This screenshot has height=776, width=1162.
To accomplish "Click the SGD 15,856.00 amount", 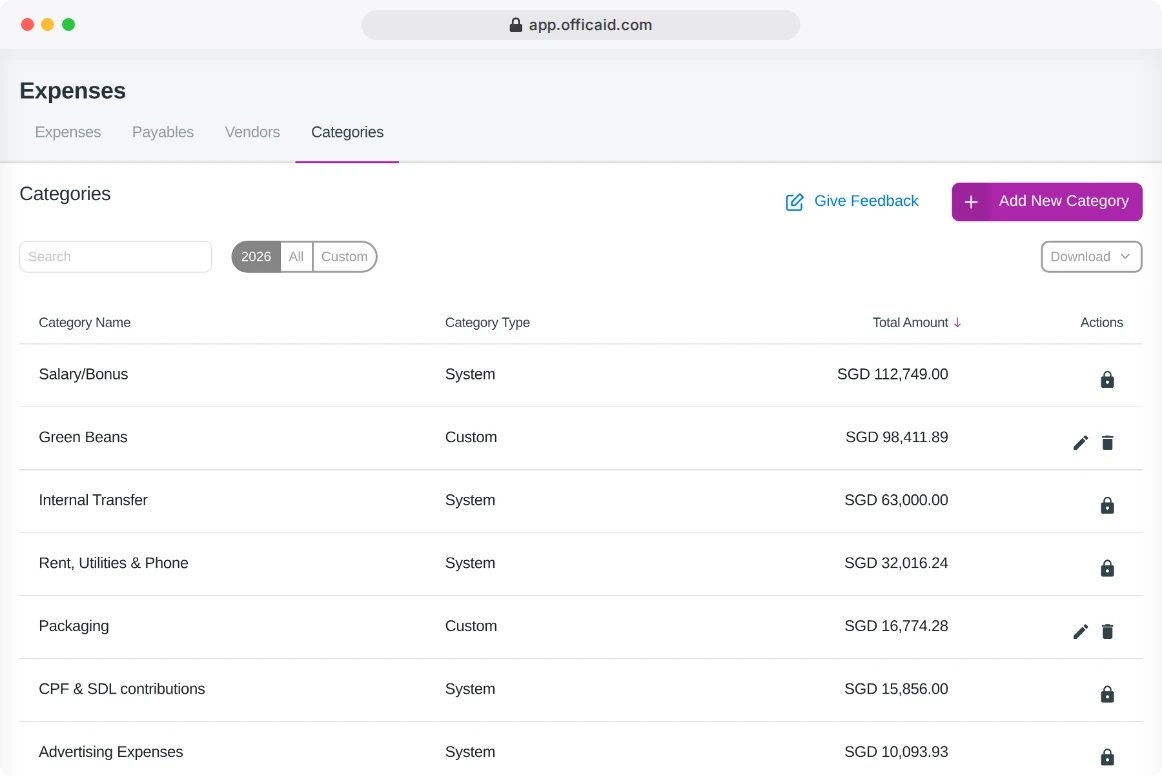I will click(896, 689).
